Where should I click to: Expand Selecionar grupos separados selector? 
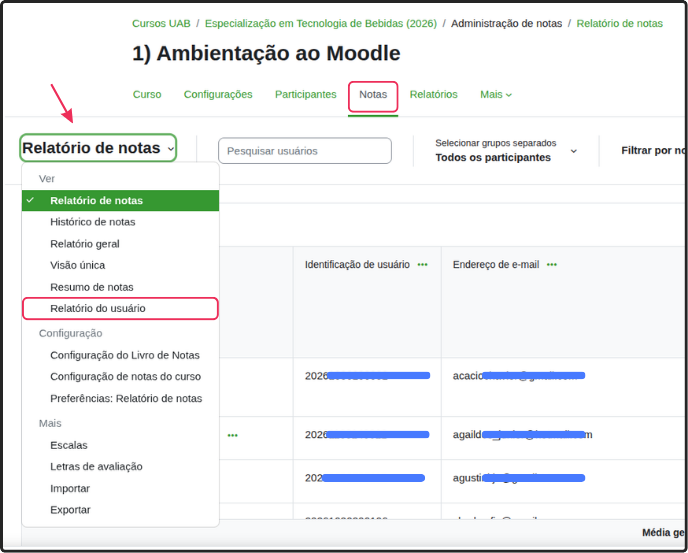505,150
